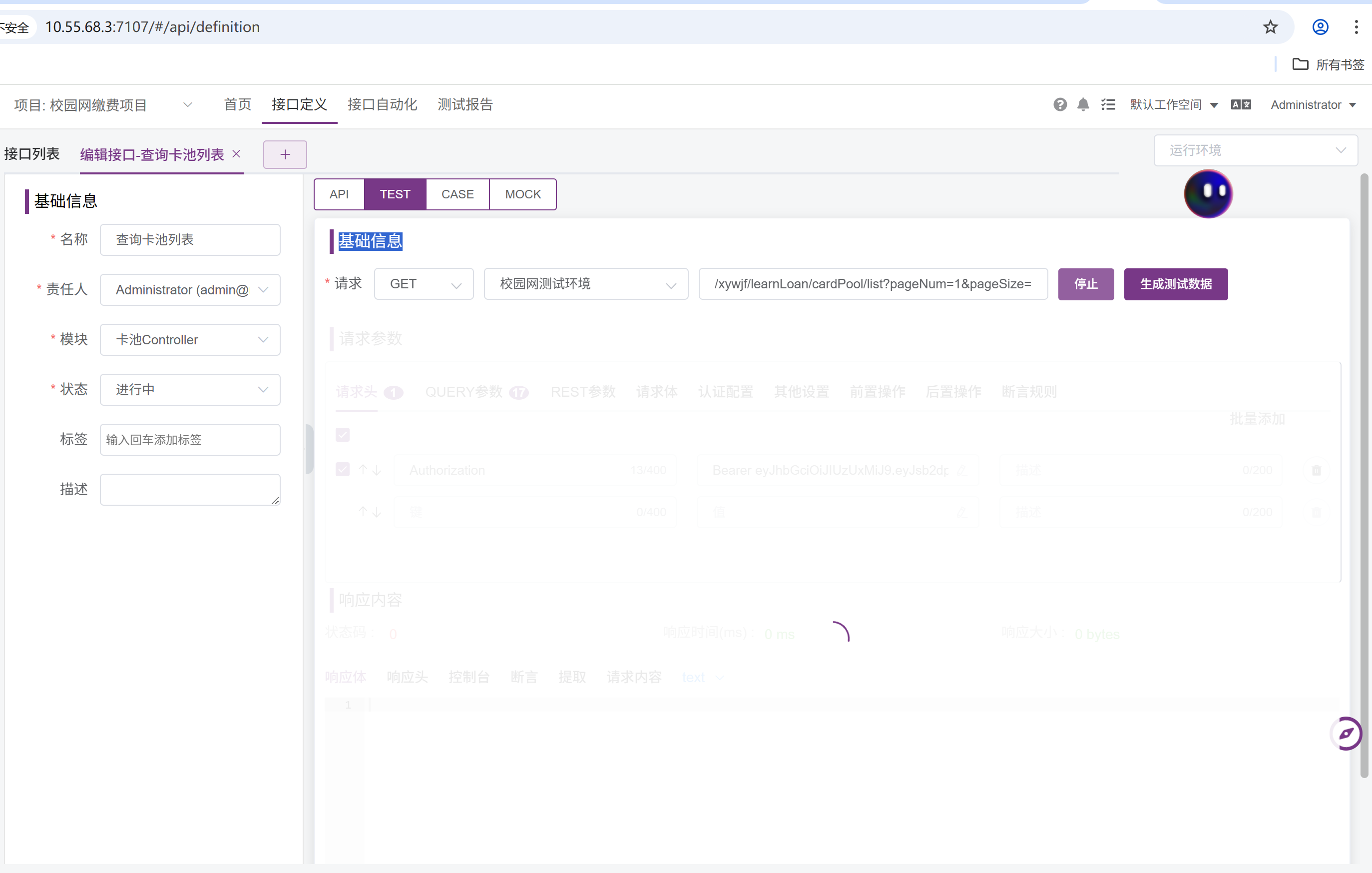Click 批量添加 link

1257,419
